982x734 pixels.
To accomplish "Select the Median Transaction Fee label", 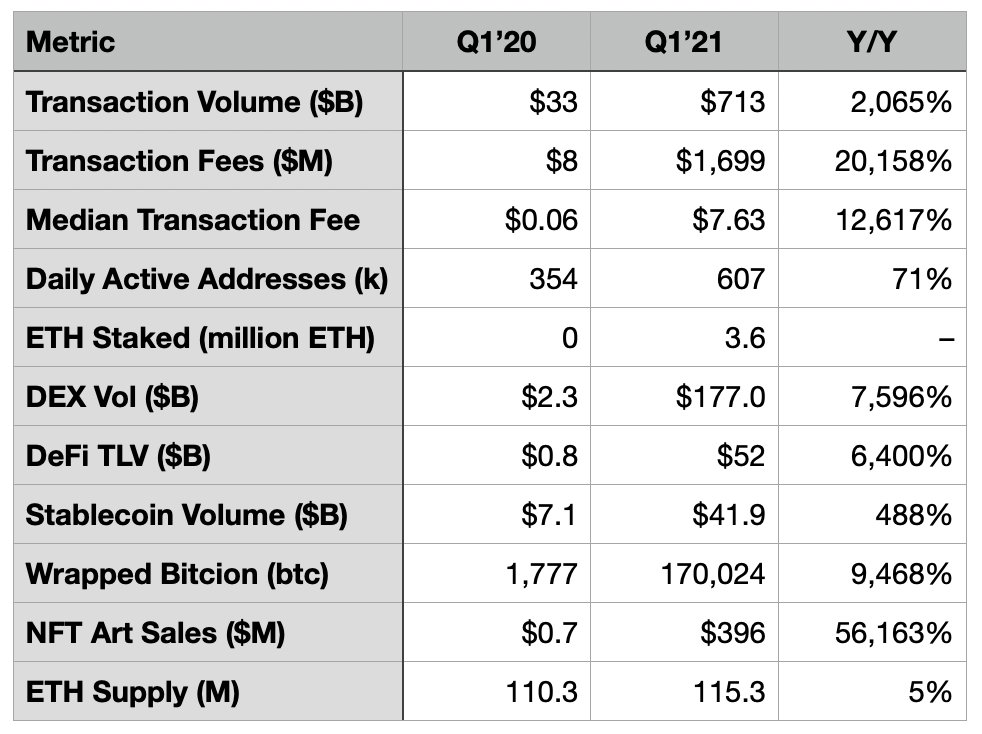I will point(193,220).
